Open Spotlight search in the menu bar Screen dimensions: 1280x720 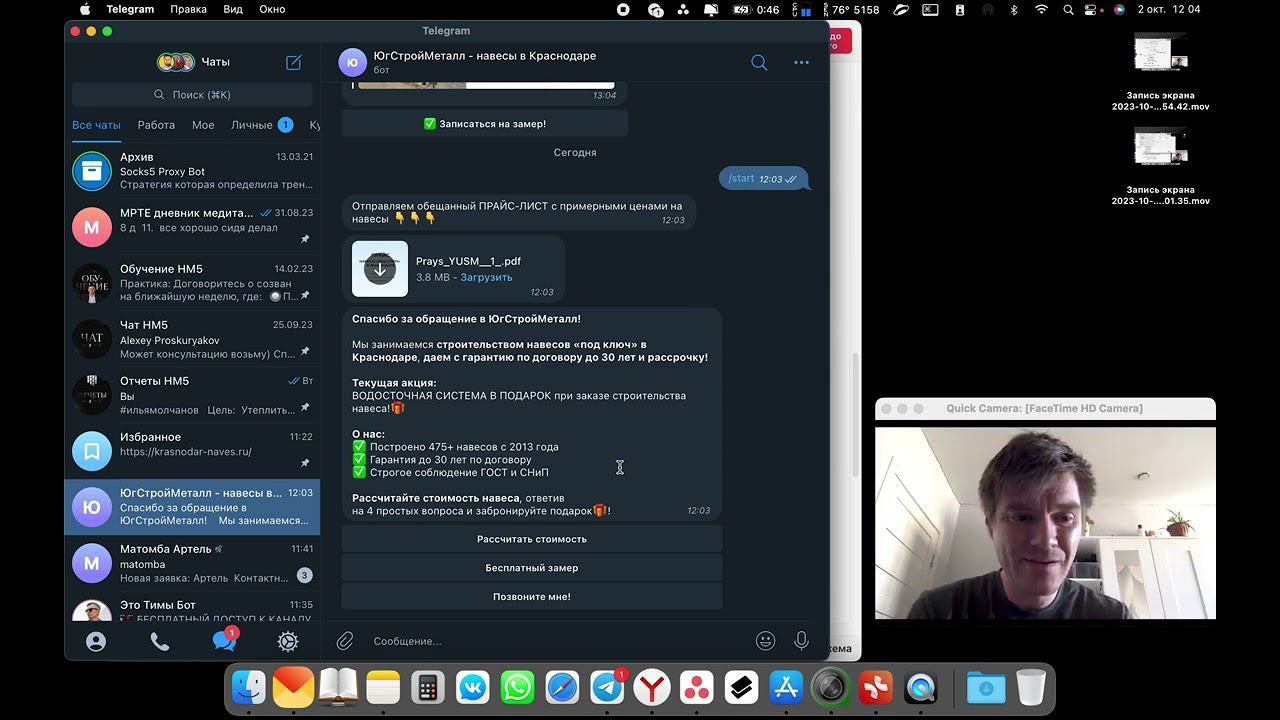(1068, 9)
